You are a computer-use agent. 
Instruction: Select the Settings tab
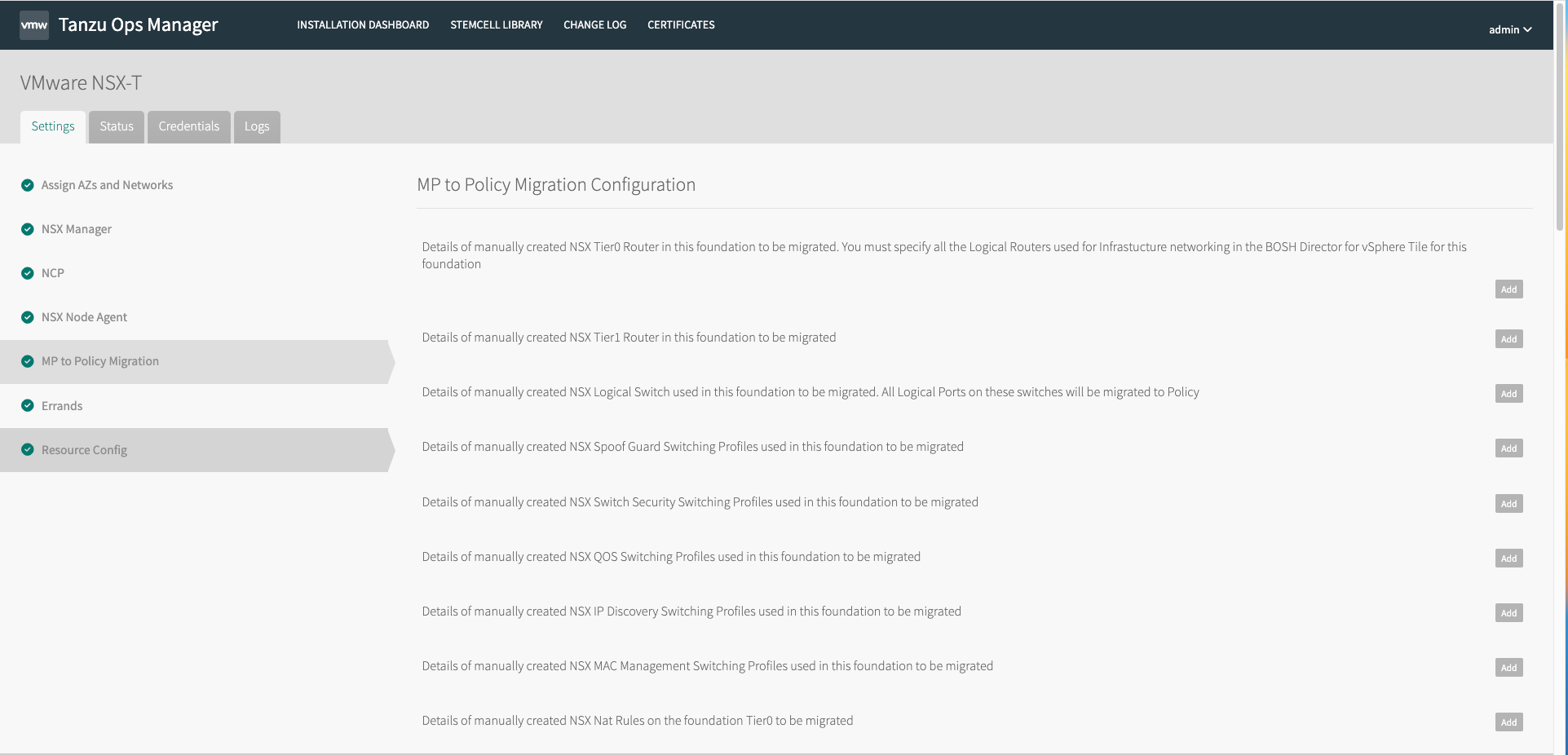pos(53,127)
